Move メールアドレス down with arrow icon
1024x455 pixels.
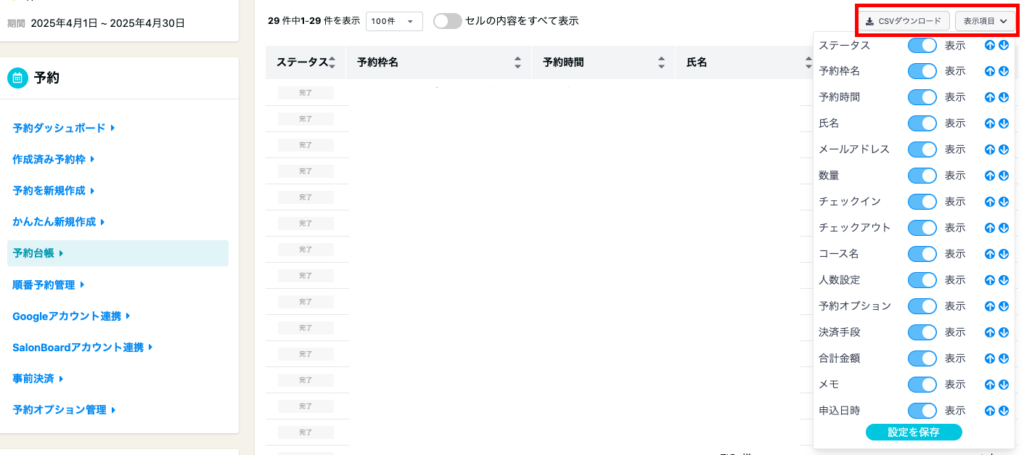1001,149
